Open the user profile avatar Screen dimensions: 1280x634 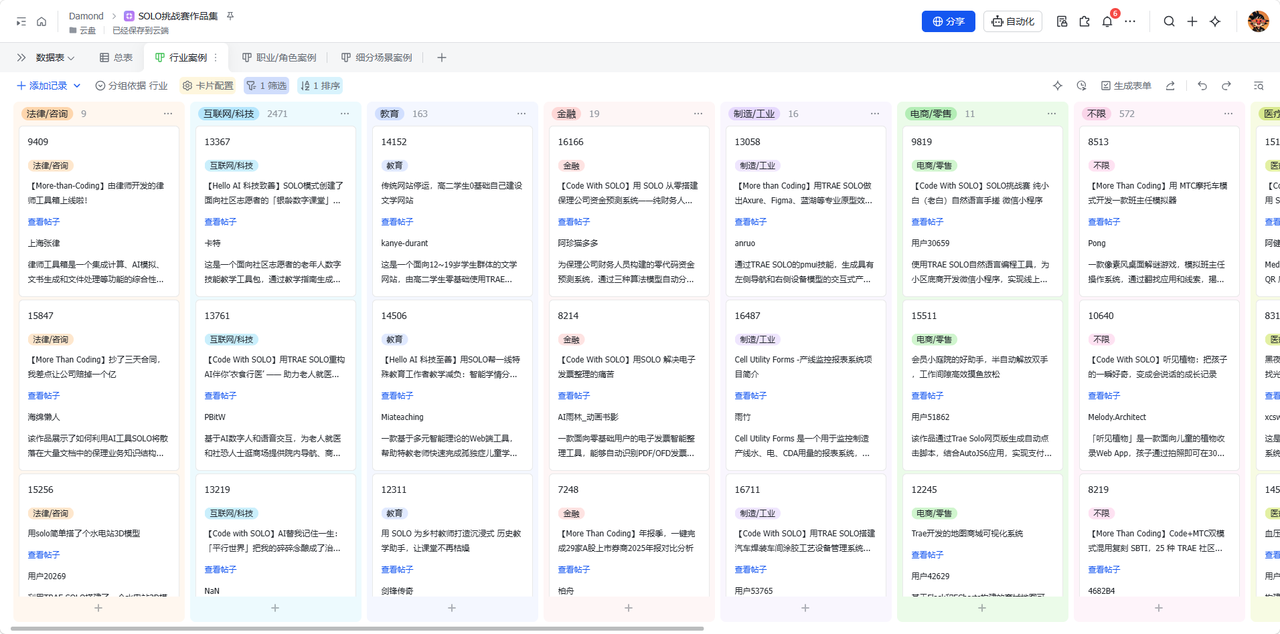(1258, 21)
